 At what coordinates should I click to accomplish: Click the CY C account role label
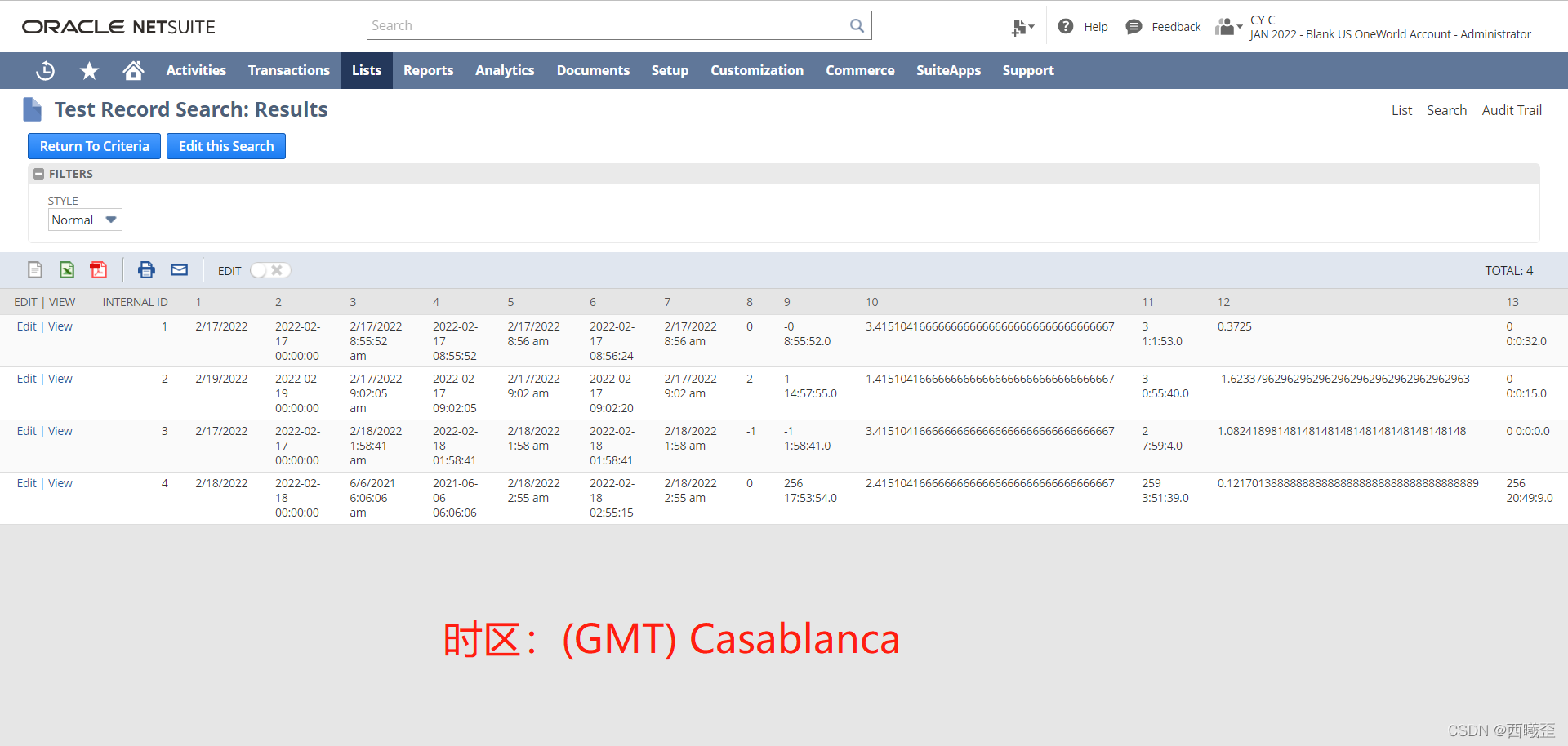[1390, 27]
